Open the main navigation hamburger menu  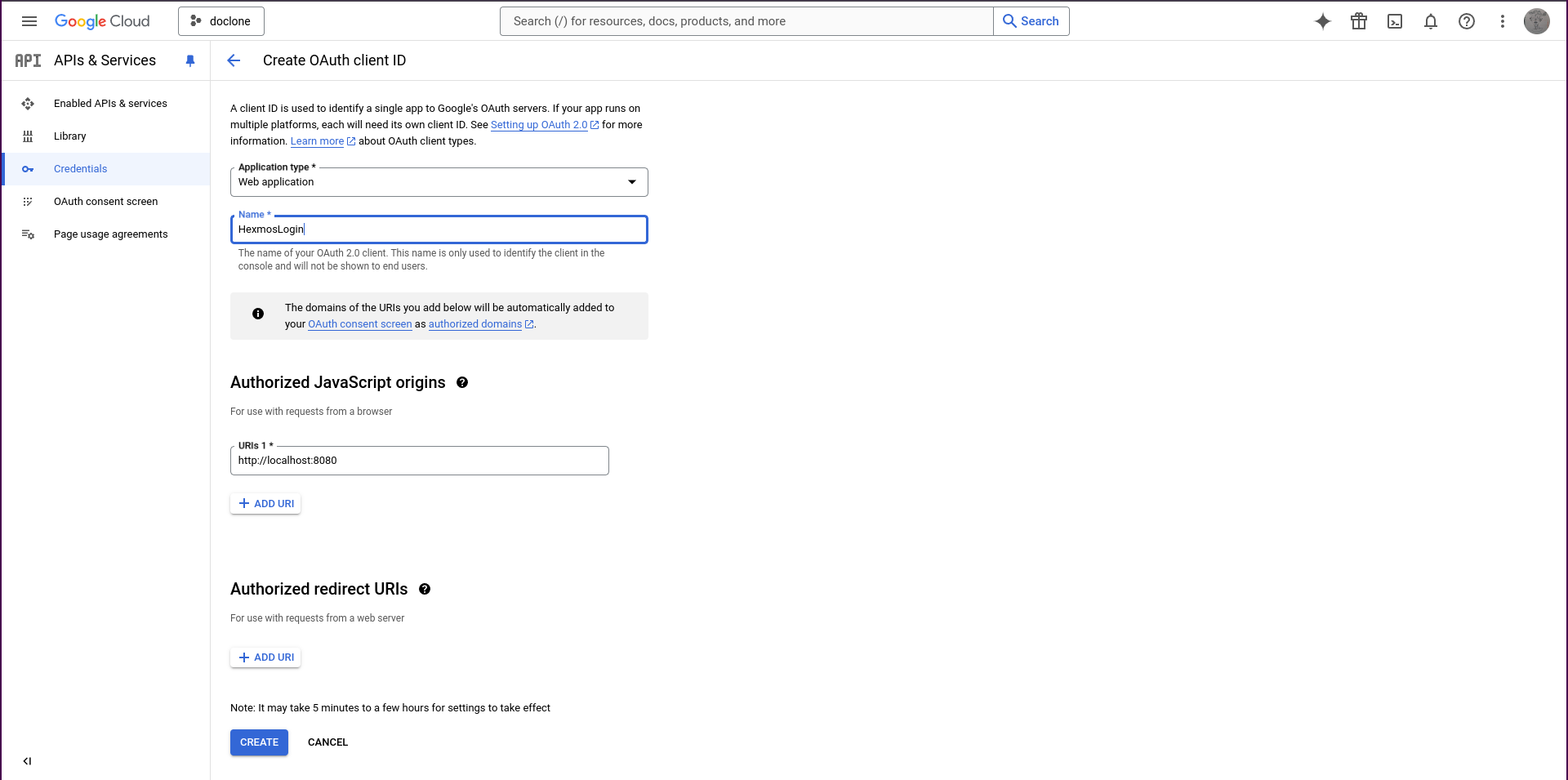(x=29, y=21)
